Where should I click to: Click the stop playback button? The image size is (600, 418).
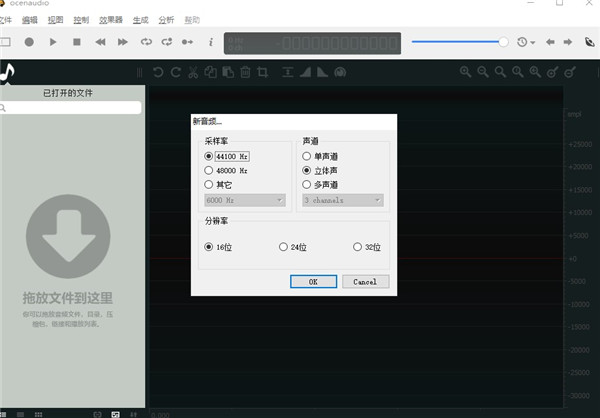pos(77,42)
